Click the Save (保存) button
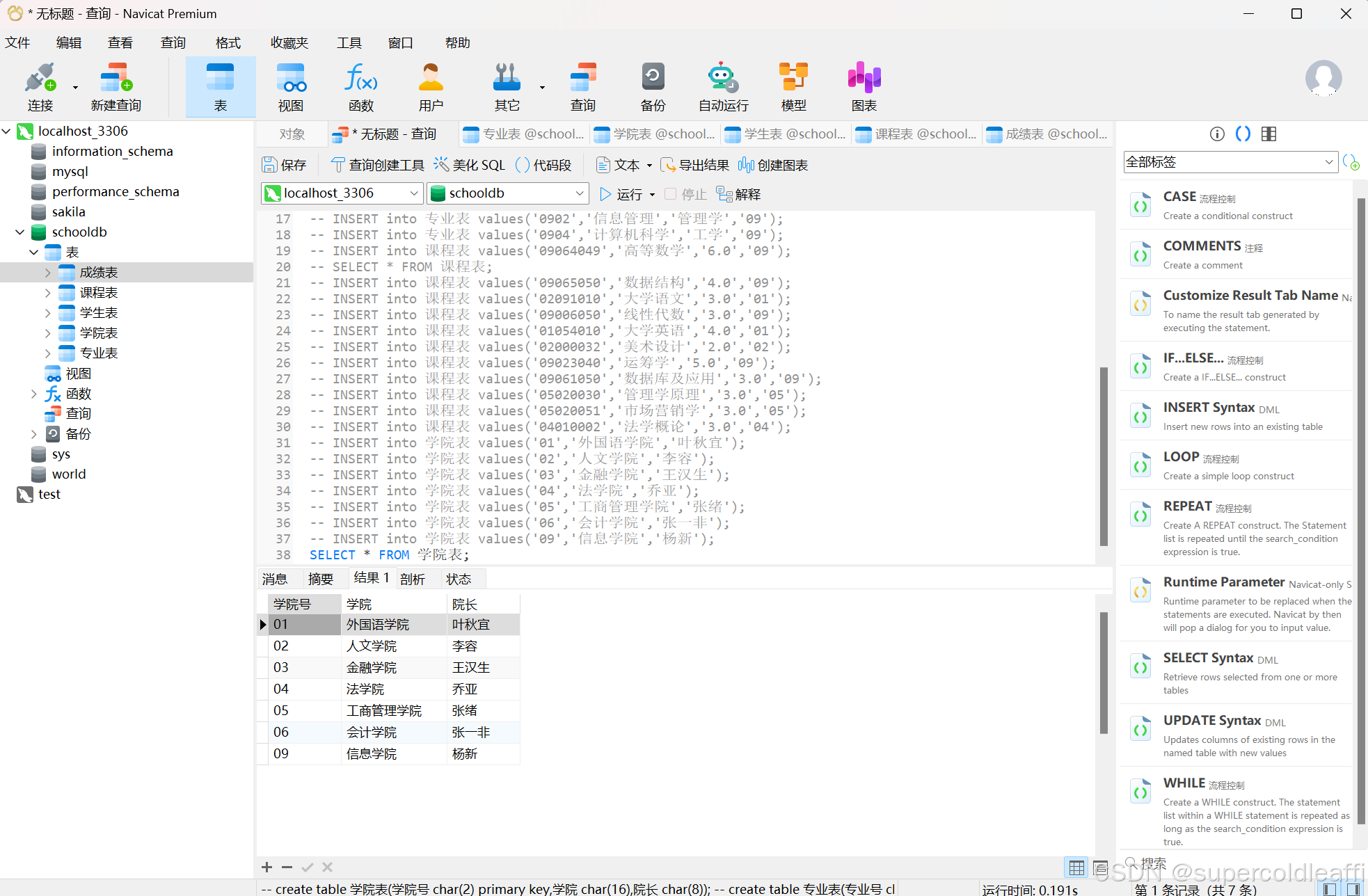Screen dimensions: 1368x896 tap(284, 165)
